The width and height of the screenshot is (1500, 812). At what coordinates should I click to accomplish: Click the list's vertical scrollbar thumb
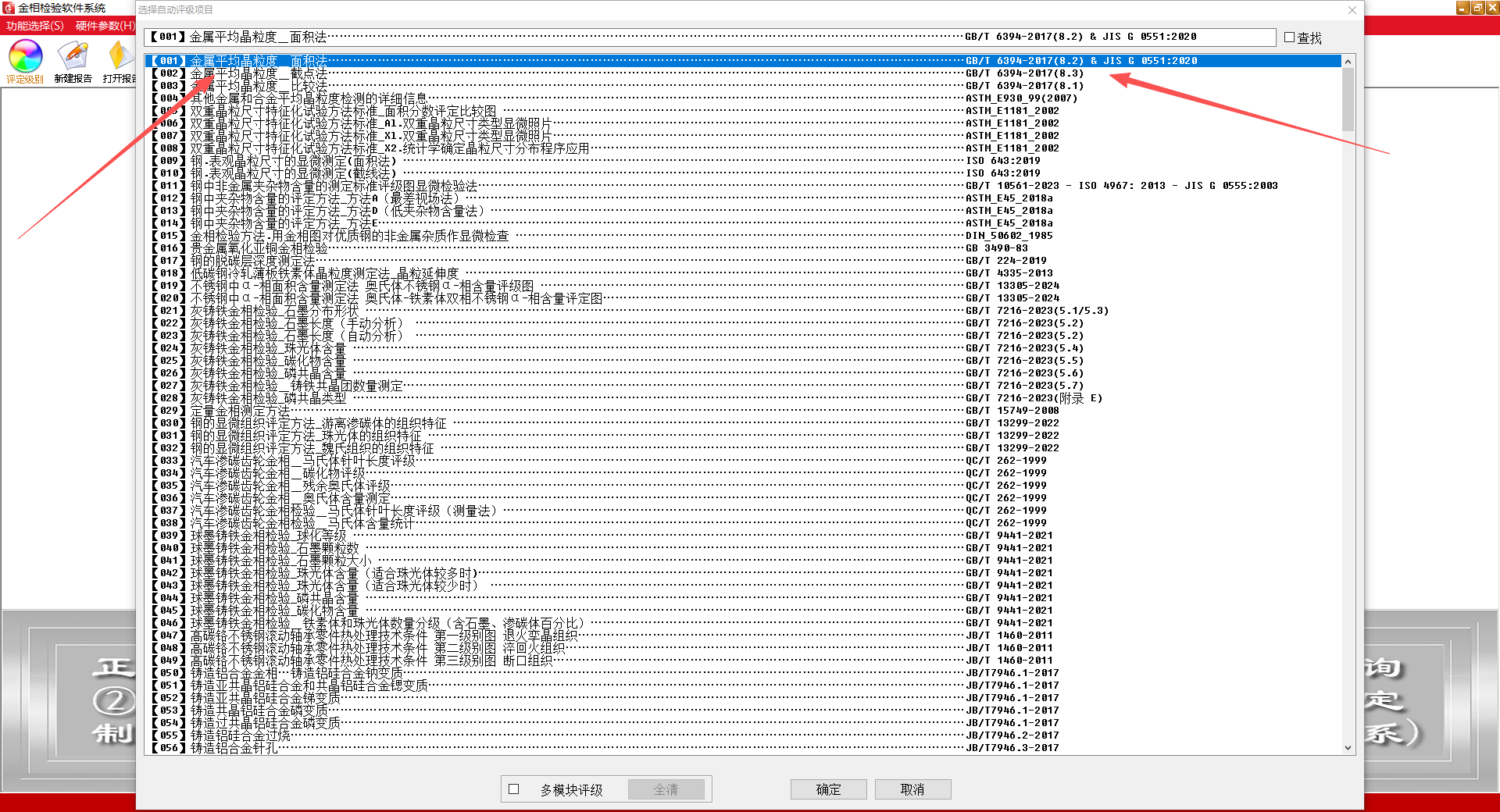coord(1348,100)
